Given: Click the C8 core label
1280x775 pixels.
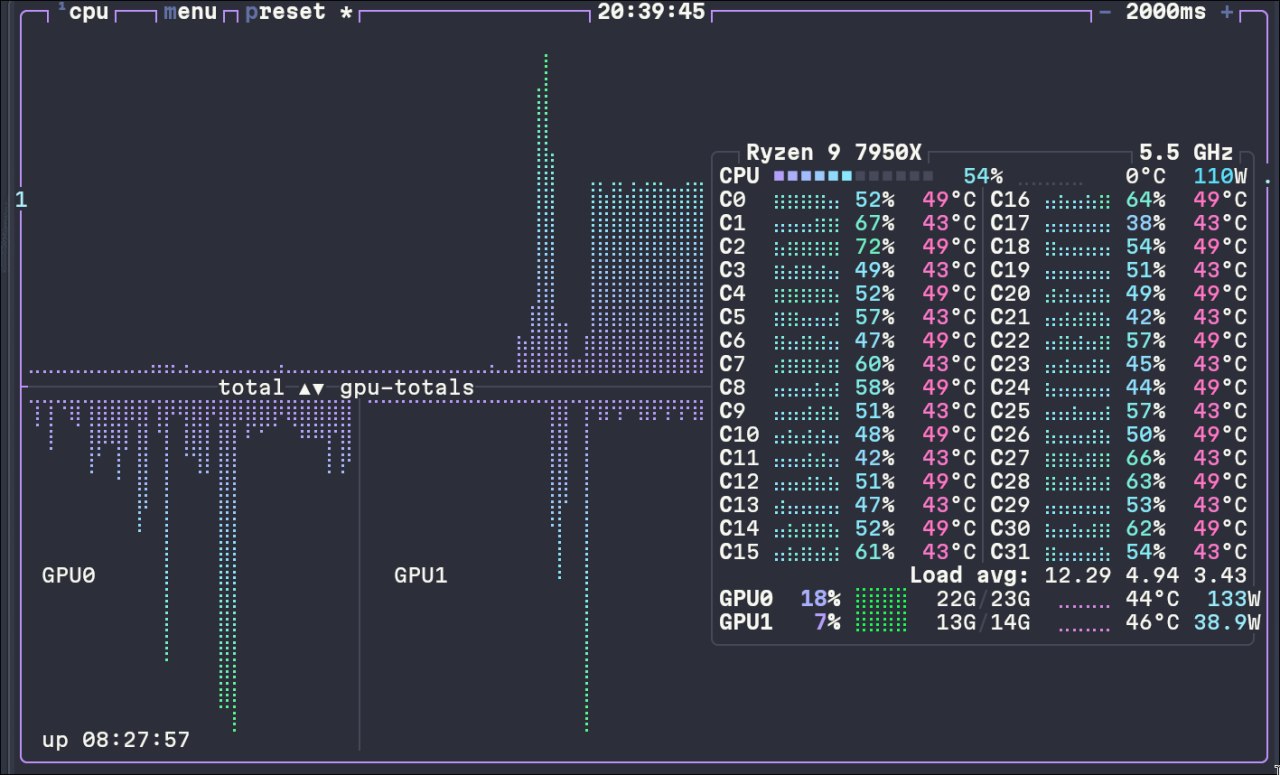Looking at the screenshot, I should pos(732,388).
